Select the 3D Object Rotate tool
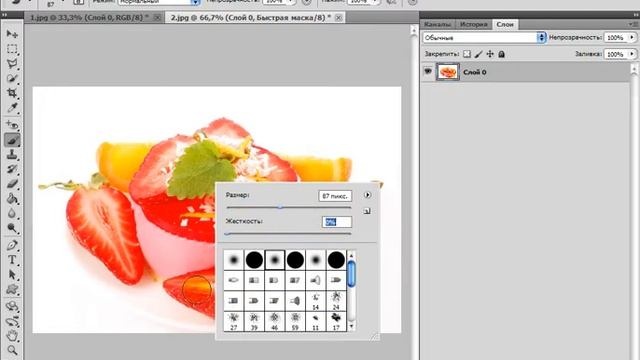 pos(12,306)
